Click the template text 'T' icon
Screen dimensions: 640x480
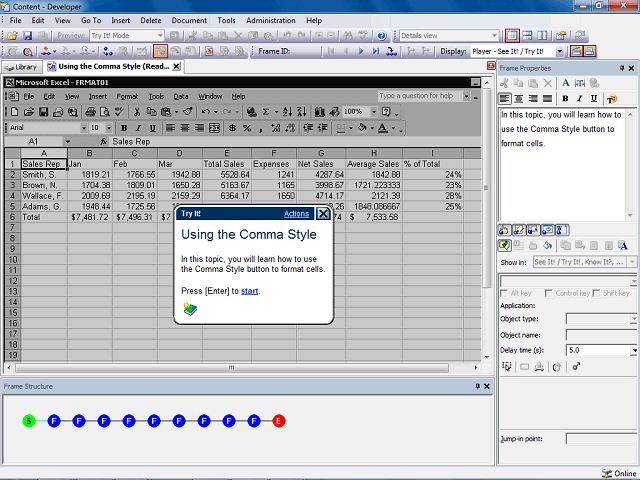[x=611, y=98]
